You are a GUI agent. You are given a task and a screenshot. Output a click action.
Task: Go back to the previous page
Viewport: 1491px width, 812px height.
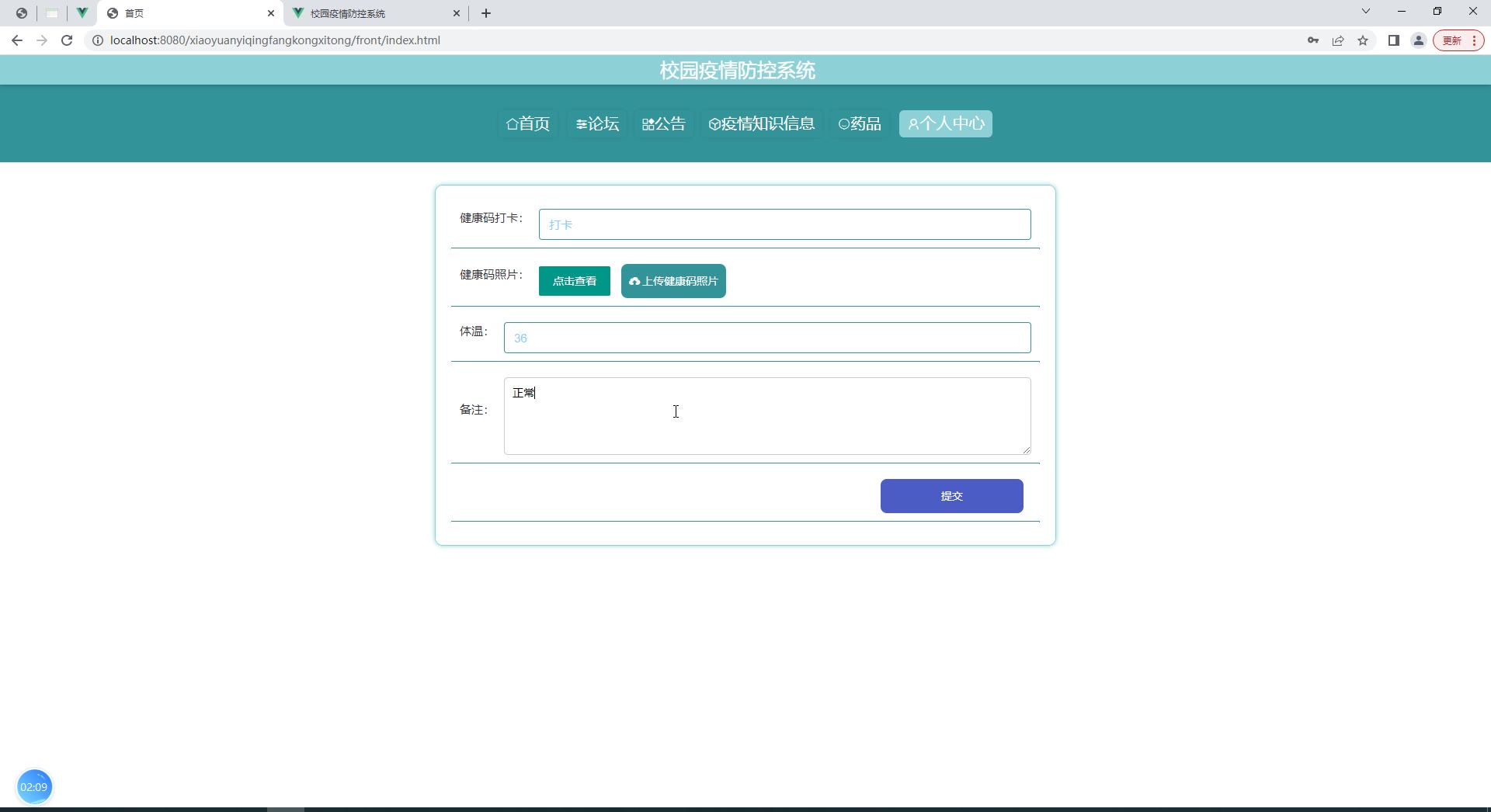coord(17,40)
